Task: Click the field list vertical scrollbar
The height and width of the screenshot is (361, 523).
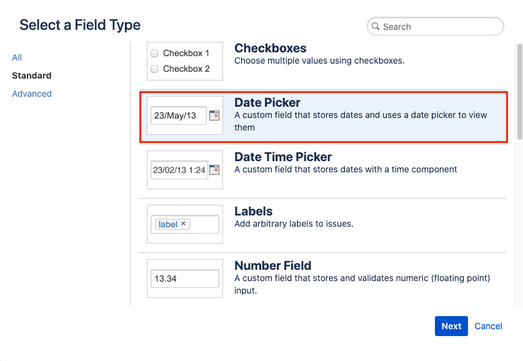Action: click(519, 91)
